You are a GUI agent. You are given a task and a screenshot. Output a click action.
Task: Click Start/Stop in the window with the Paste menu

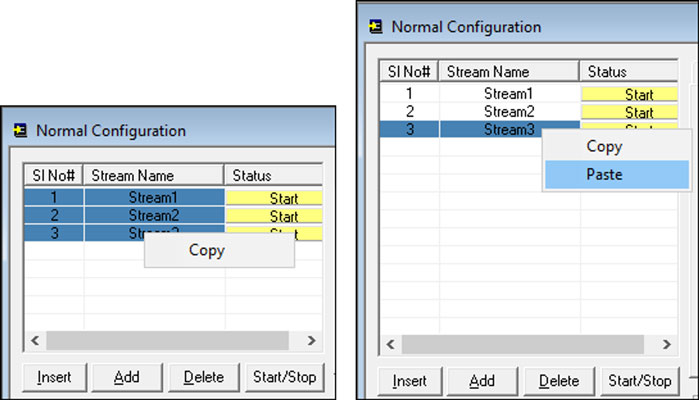pyautogui.click(x=639, y=381)
